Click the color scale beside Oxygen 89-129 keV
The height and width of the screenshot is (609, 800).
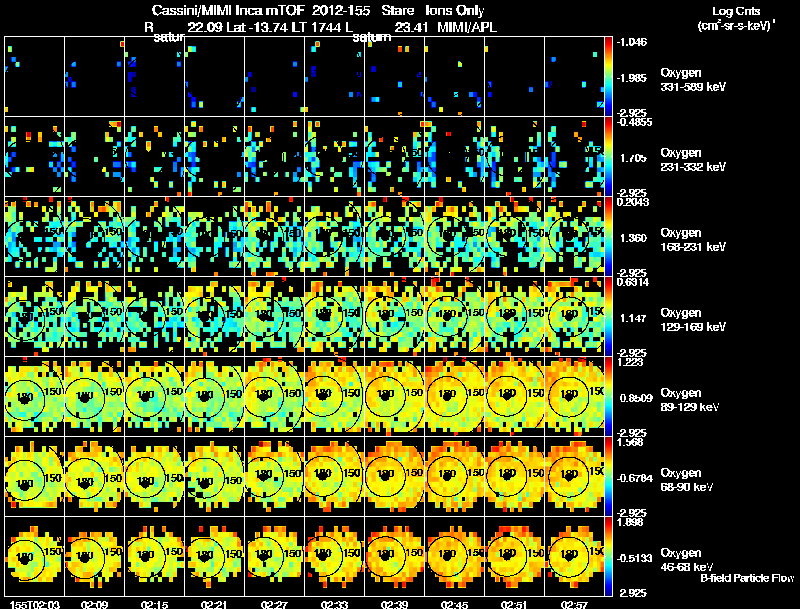[608, 396]
